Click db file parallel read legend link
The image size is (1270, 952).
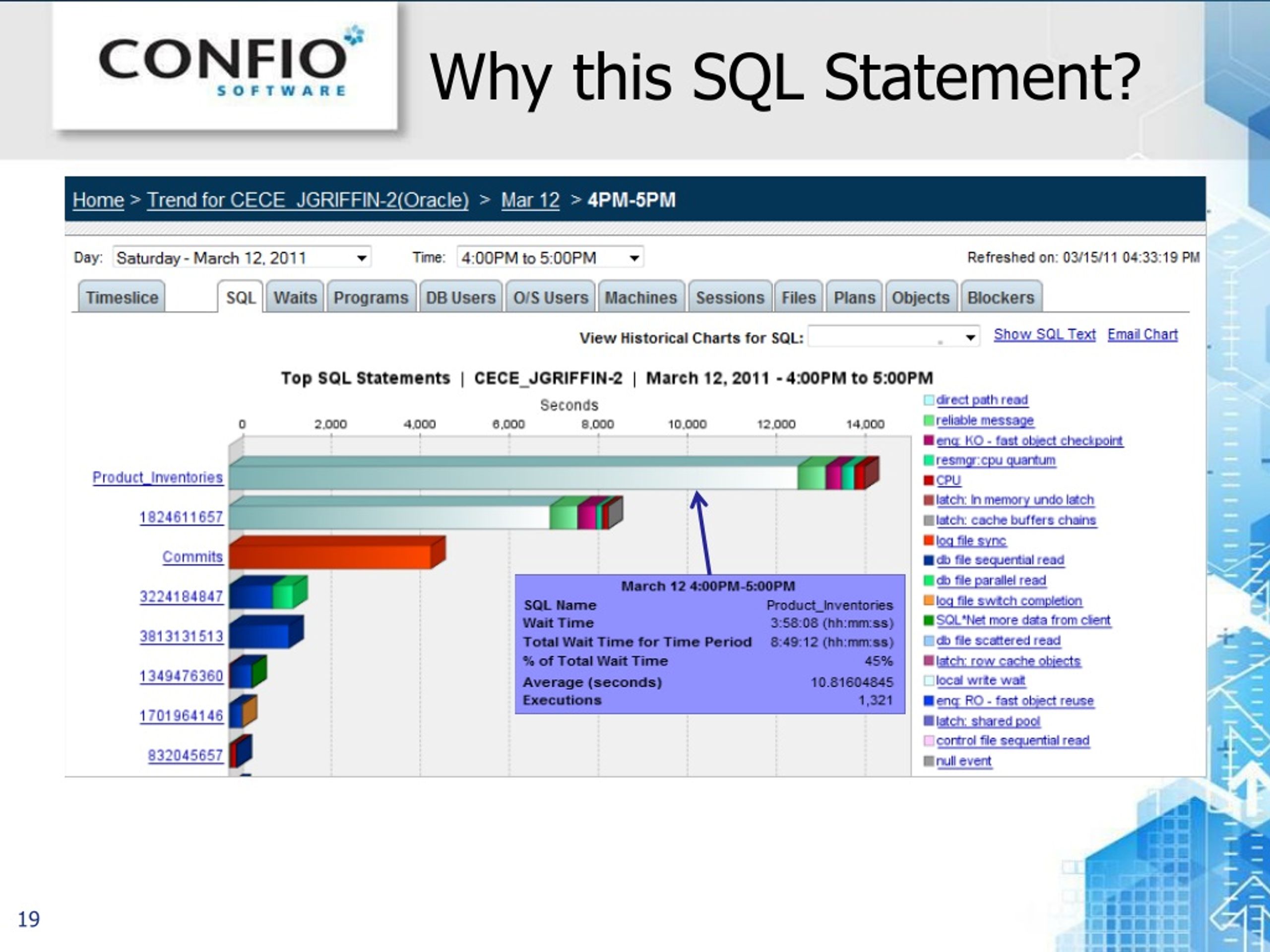[991, 581]
